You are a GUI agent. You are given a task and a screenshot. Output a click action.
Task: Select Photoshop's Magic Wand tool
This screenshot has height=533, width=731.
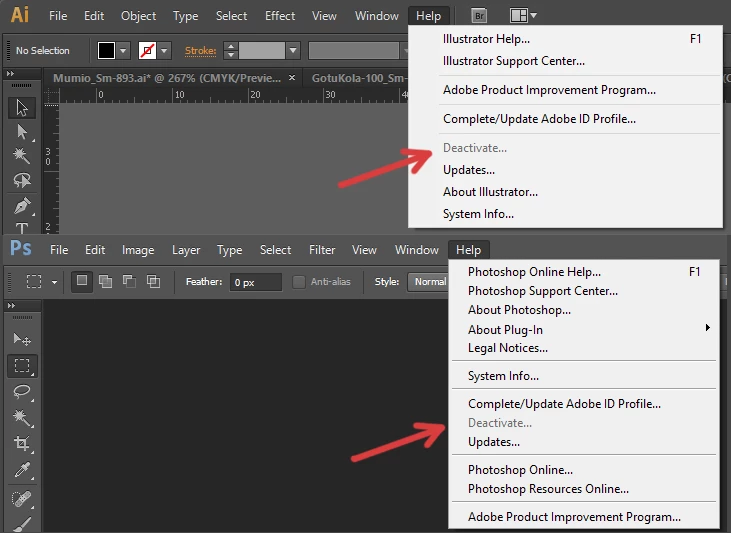tap(22, 417)
